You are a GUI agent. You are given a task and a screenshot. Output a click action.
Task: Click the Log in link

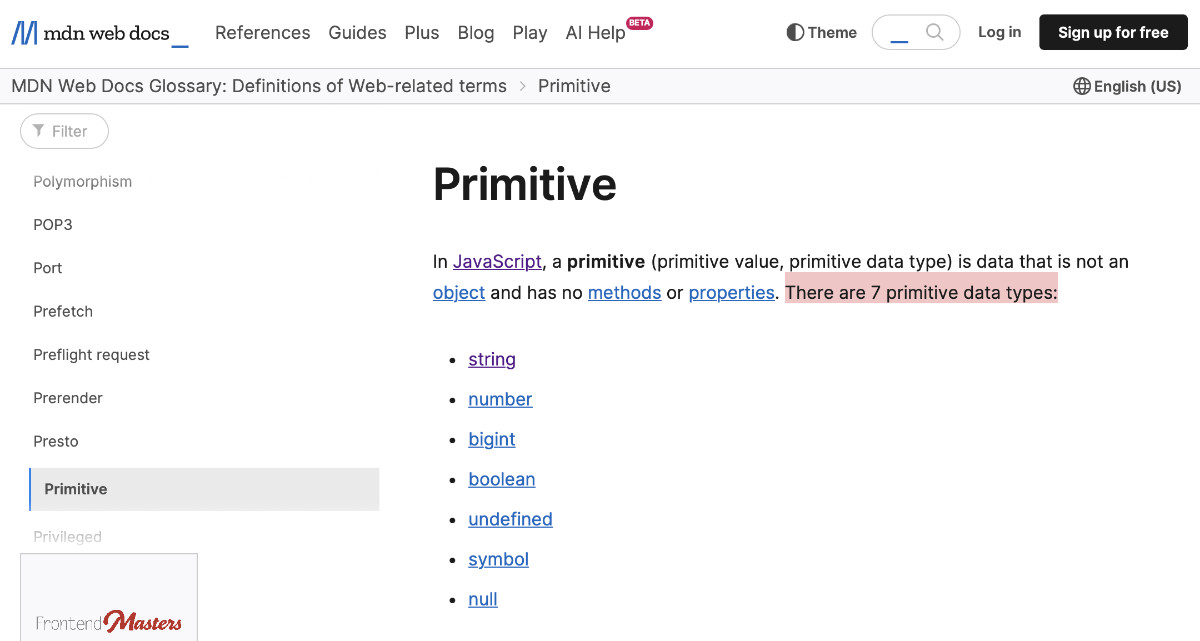[x=1000, y=32]
